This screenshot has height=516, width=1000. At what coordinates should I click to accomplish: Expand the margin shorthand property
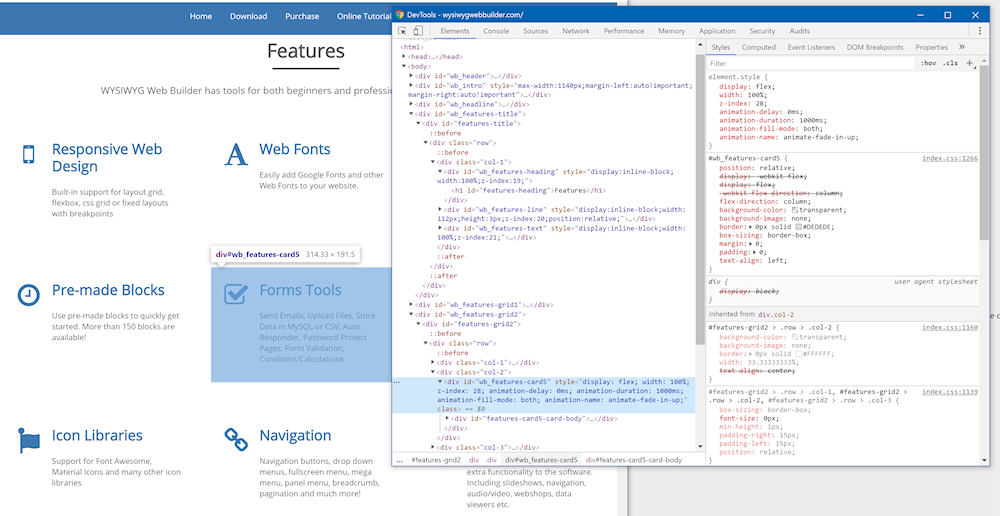coord(750,244)
